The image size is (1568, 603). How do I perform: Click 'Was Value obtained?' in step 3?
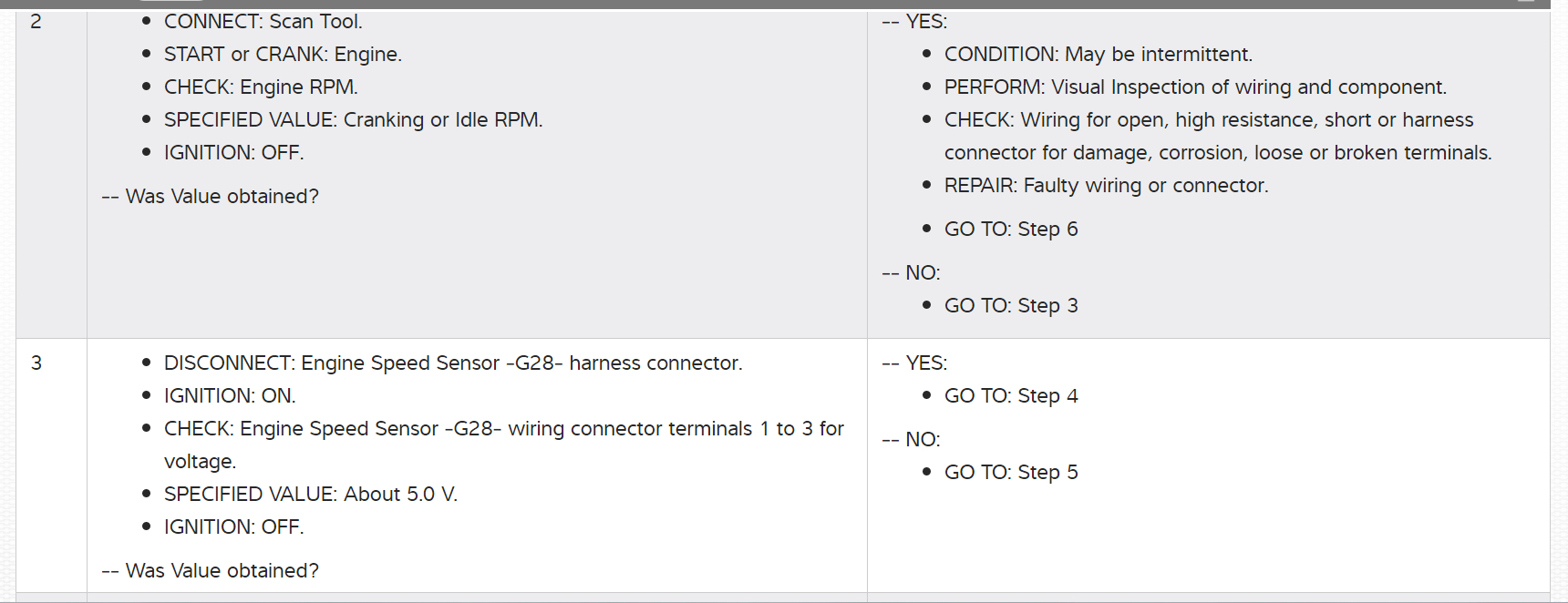(222, 571)
